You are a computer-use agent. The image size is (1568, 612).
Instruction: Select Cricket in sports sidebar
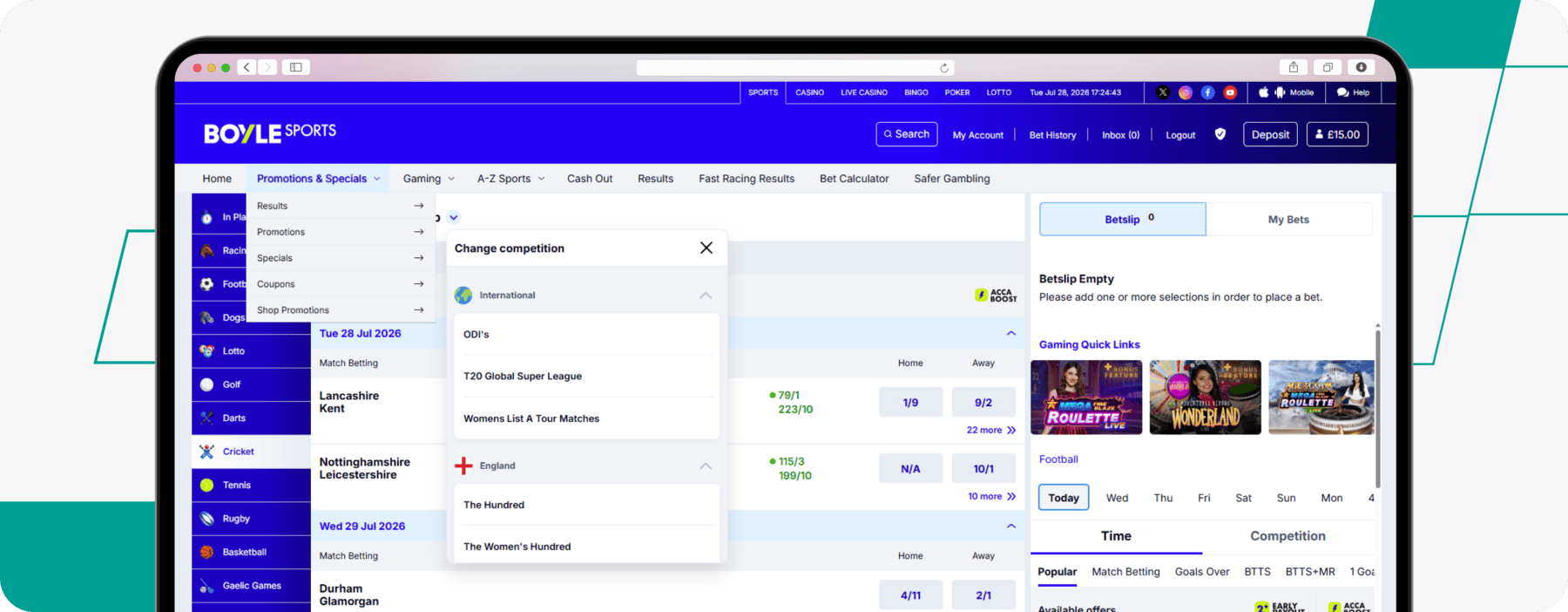pos(251,452)
